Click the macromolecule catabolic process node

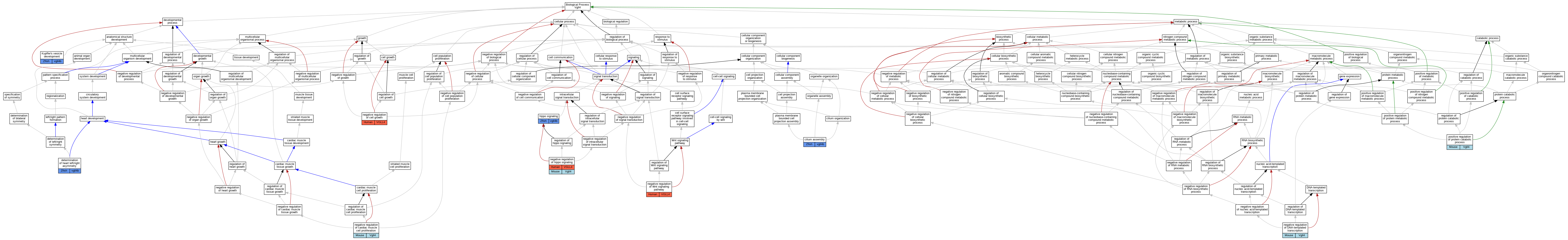(x=1516, y=77)
